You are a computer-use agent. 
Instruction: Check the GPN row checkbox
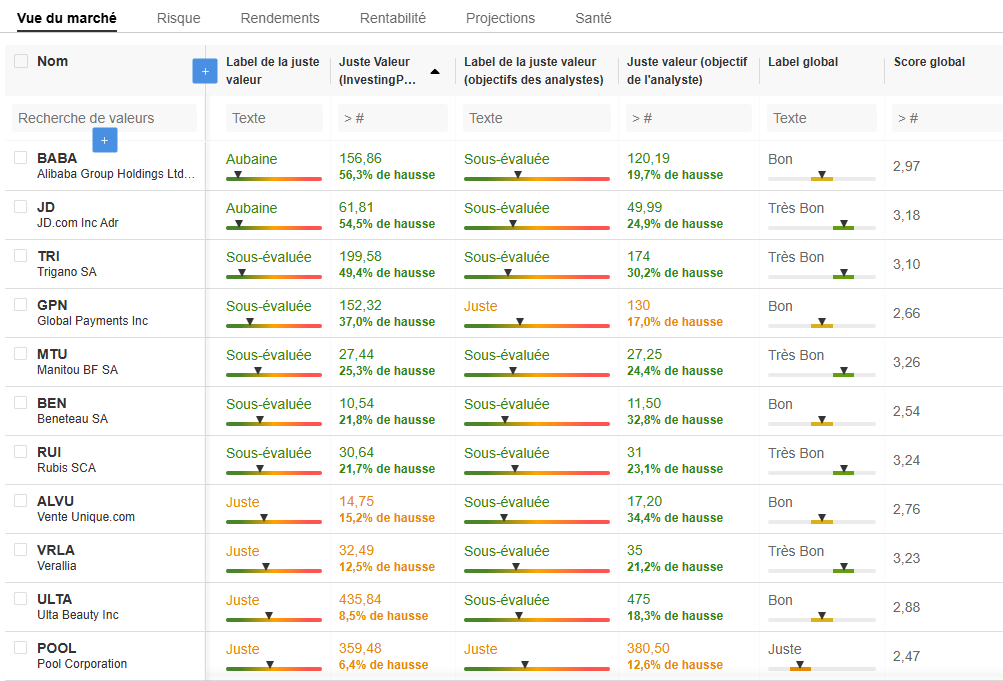[21, 304]
